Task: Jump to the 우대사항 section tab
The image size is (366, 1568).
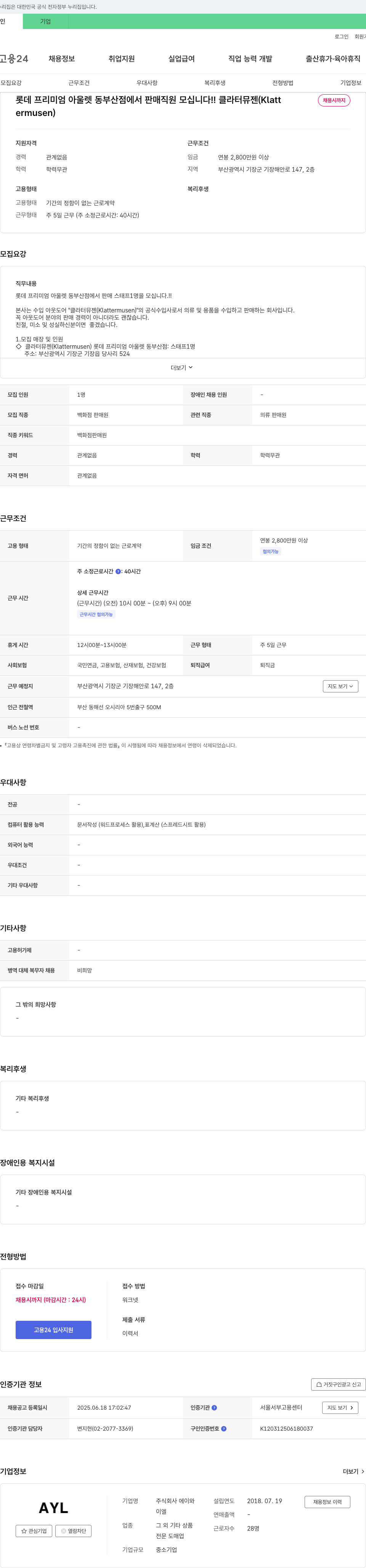Action: tap(146, 83)
